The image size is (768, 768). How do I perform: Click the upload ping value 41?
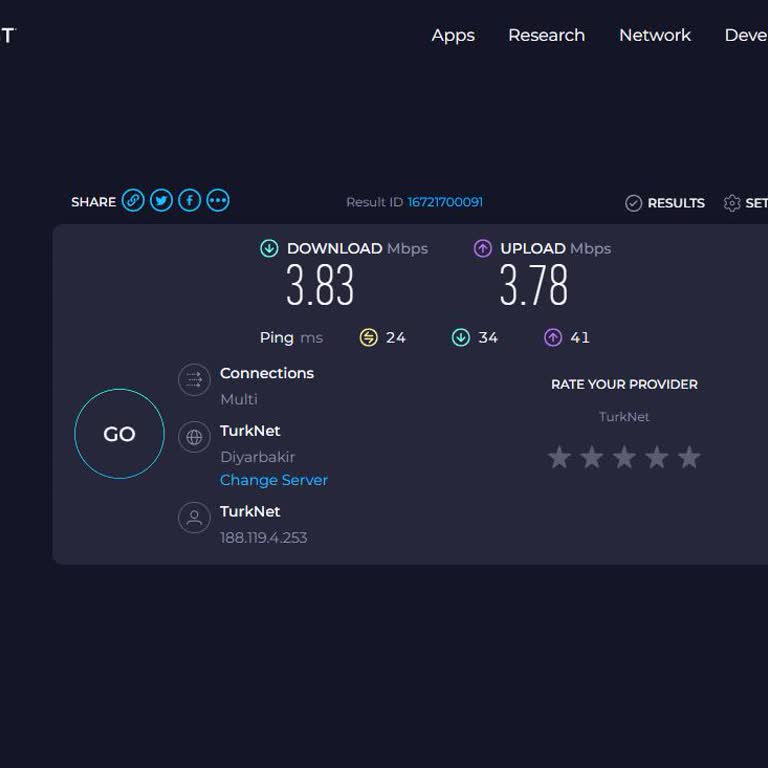(x=580, y=337)
